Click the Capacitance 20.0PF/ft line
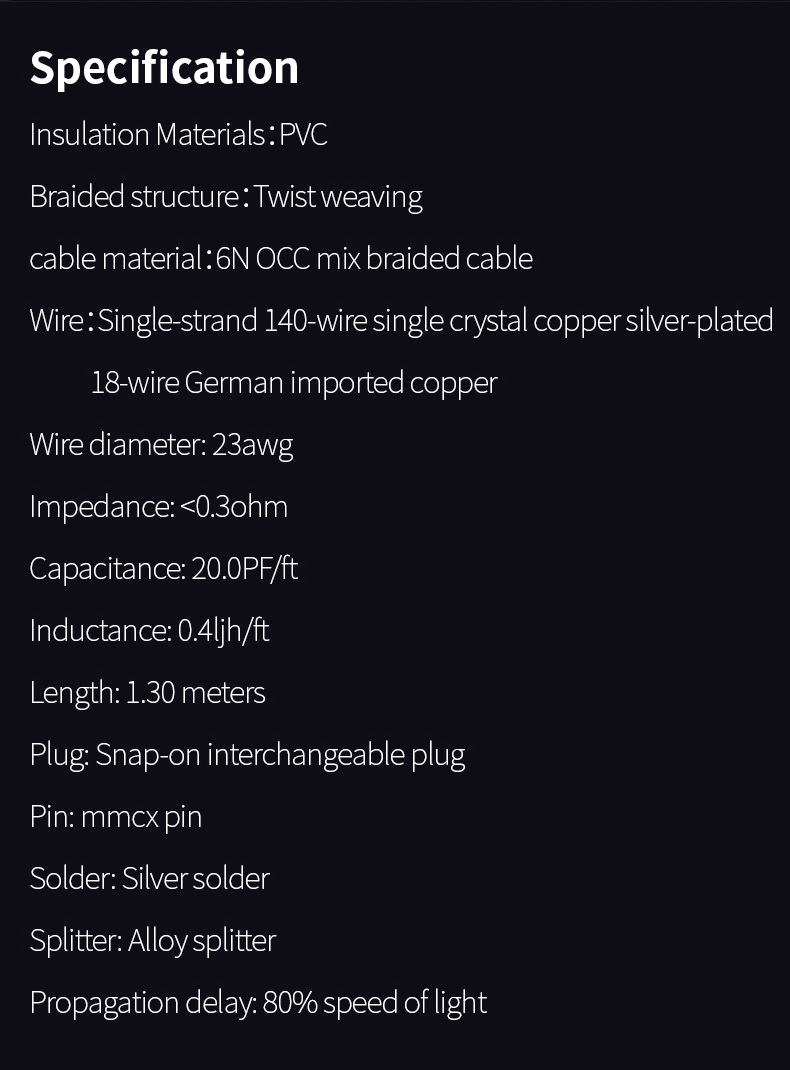This screenshot has width=790, height=1070. pos(164,568)
